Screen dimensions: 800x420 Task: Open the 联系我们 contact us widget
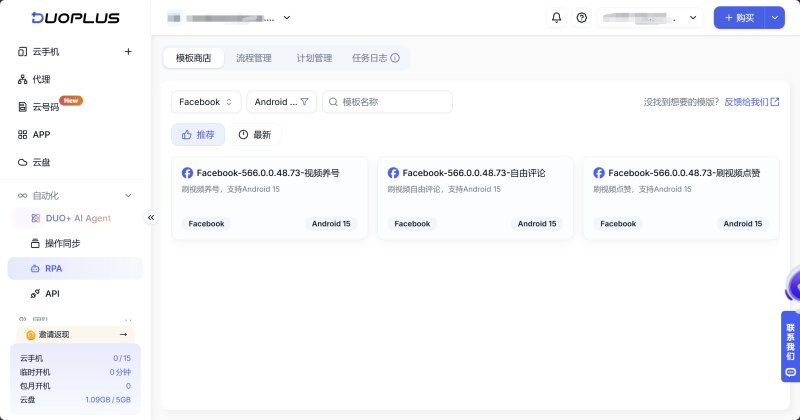(x=790, y=347)
